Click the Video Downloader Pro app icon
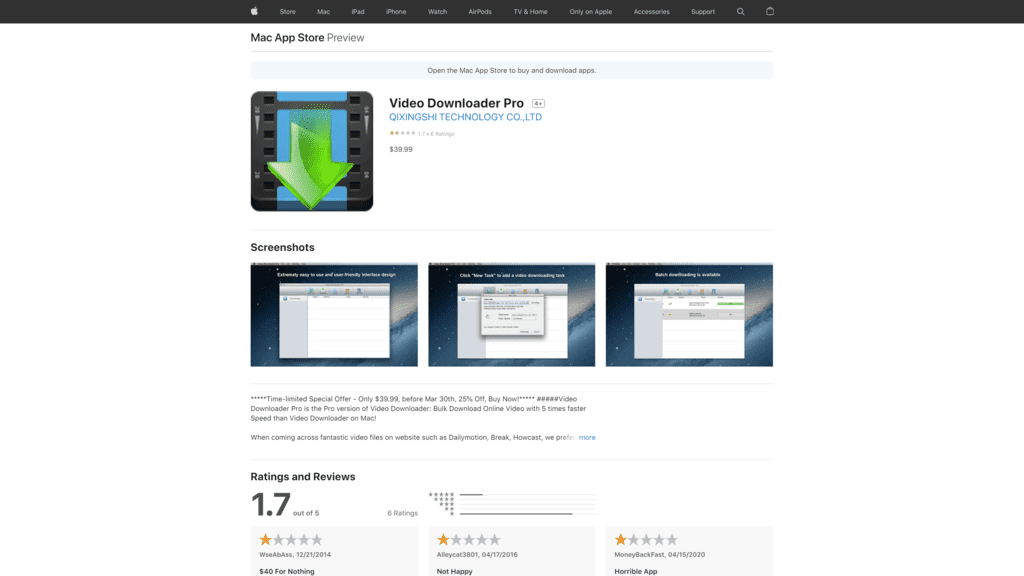 click(312, 151)
